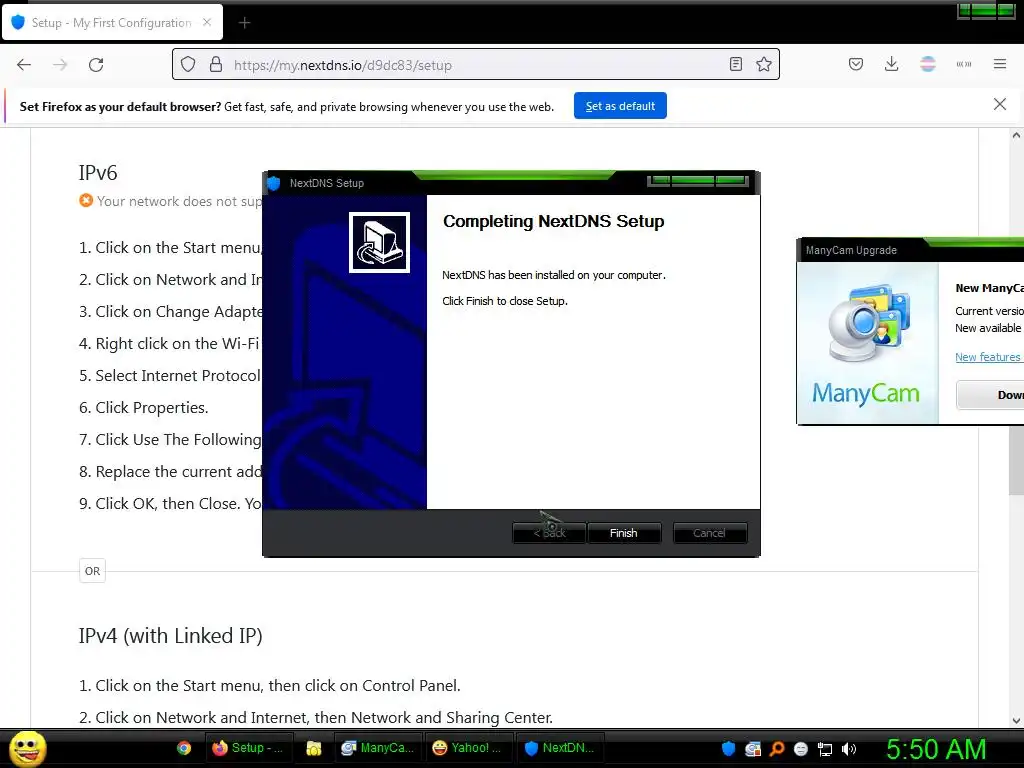Screen dimensions: 1024x768
Task: Close the Setup - My First Configuration tab
Action: (x=207, y=22)
